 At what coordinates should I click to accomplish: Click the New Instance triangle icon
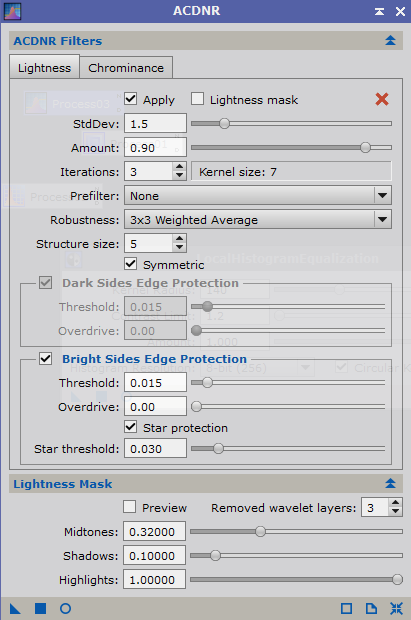pyautogui.click(x=15, y=609)
